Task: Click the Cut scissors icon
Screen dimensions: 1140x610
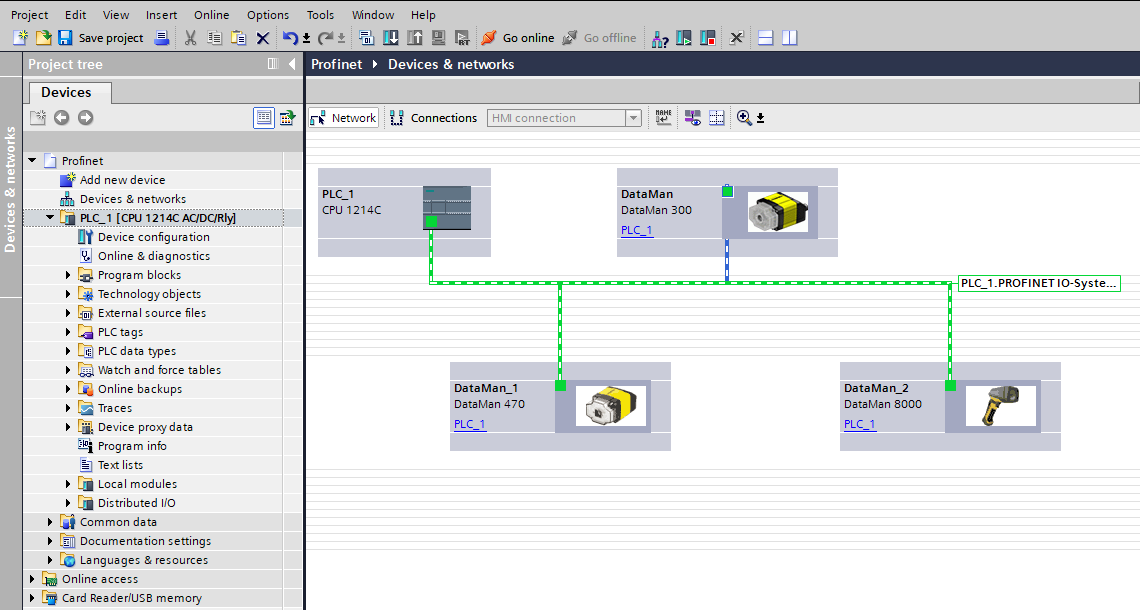Action: (x=190, y=38)
